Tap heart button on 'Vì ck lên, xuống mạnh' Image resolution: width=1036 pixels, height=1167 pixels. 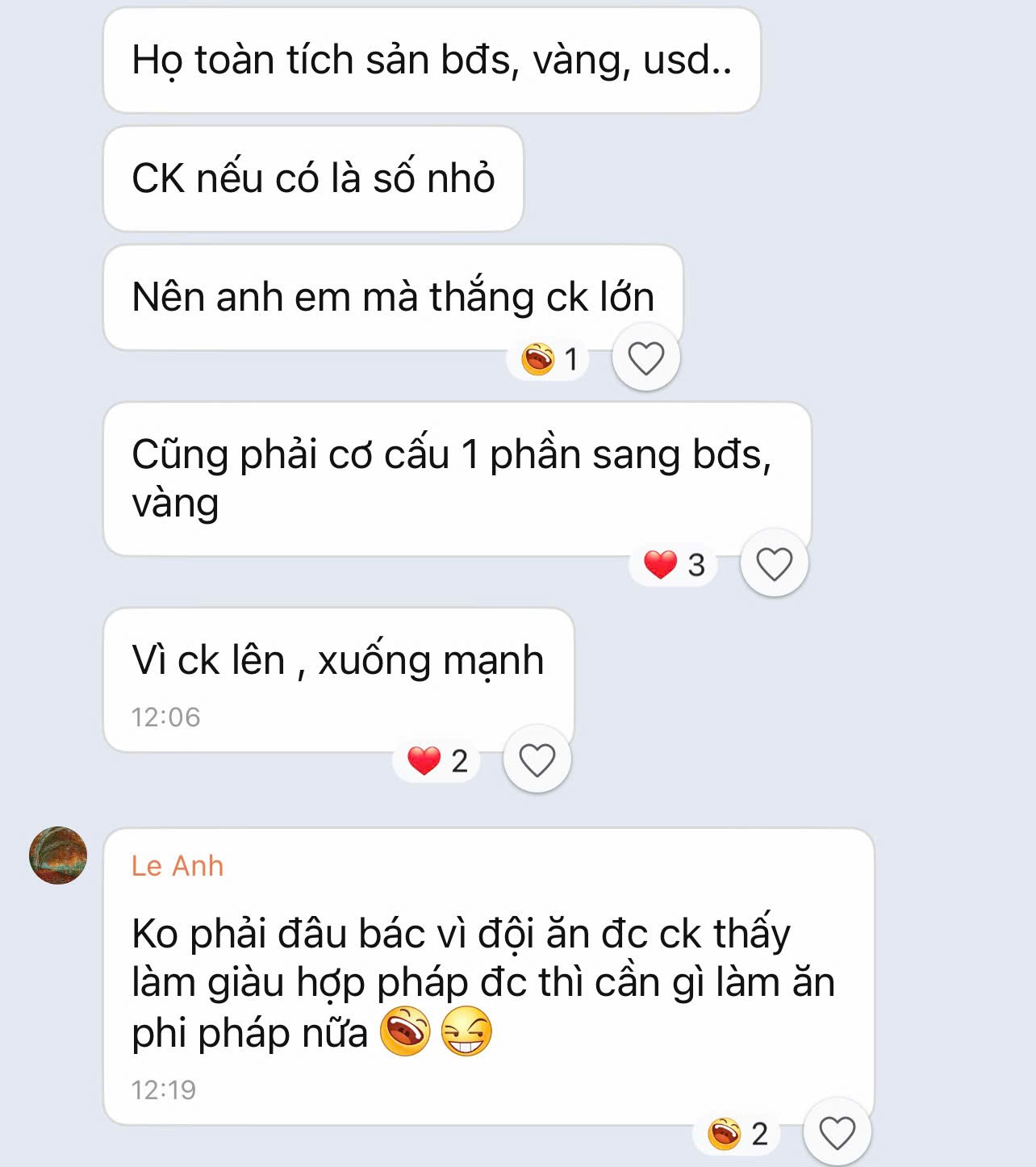pos(537,759)
